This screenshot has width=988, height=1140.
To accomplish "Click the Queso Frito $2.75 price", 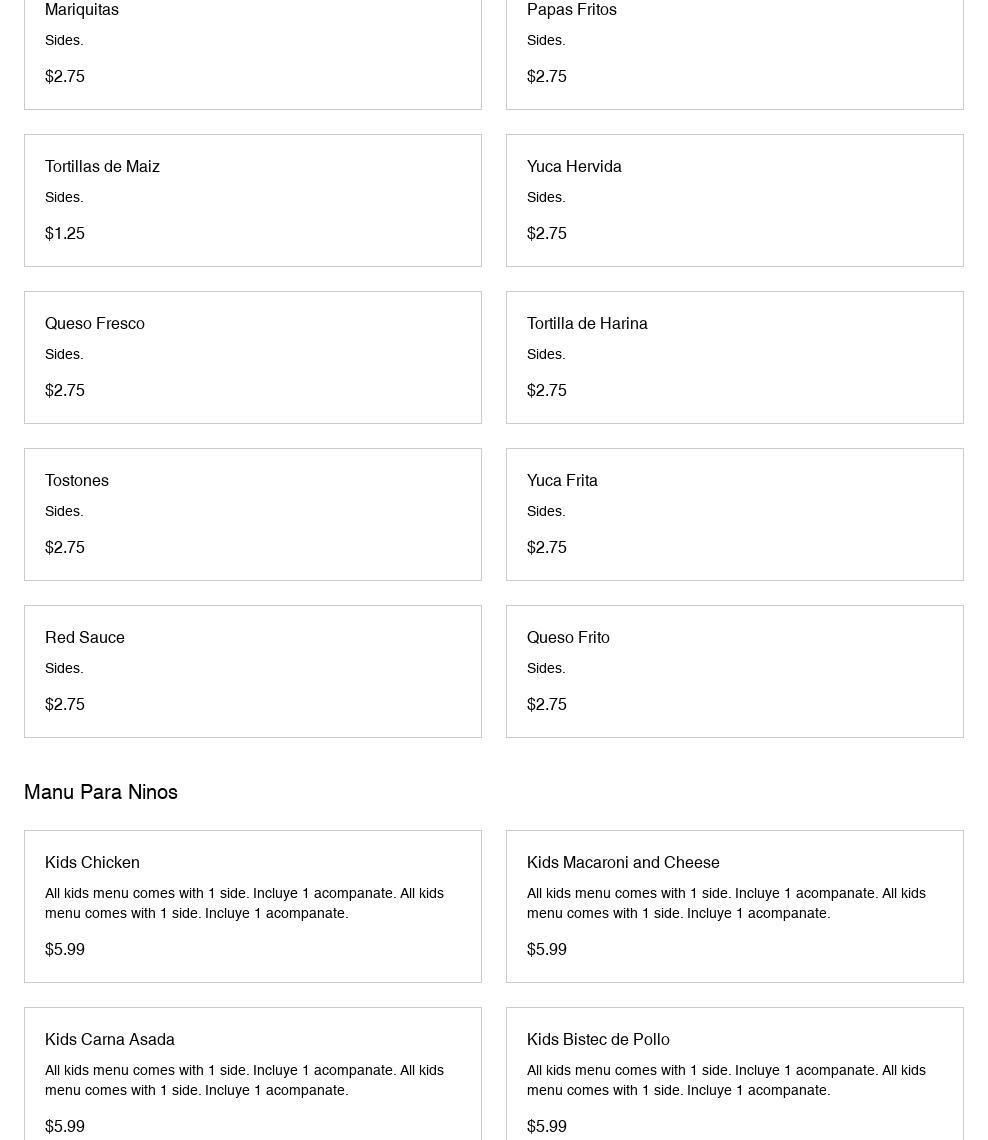I will 547,704.
